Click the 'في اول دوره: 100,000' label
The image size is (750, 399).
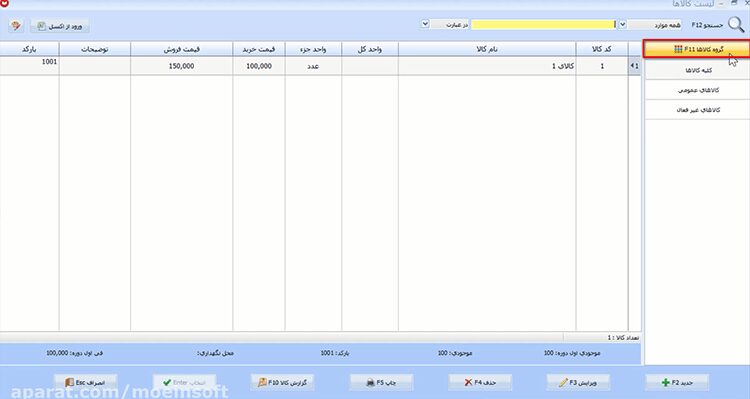74,353
